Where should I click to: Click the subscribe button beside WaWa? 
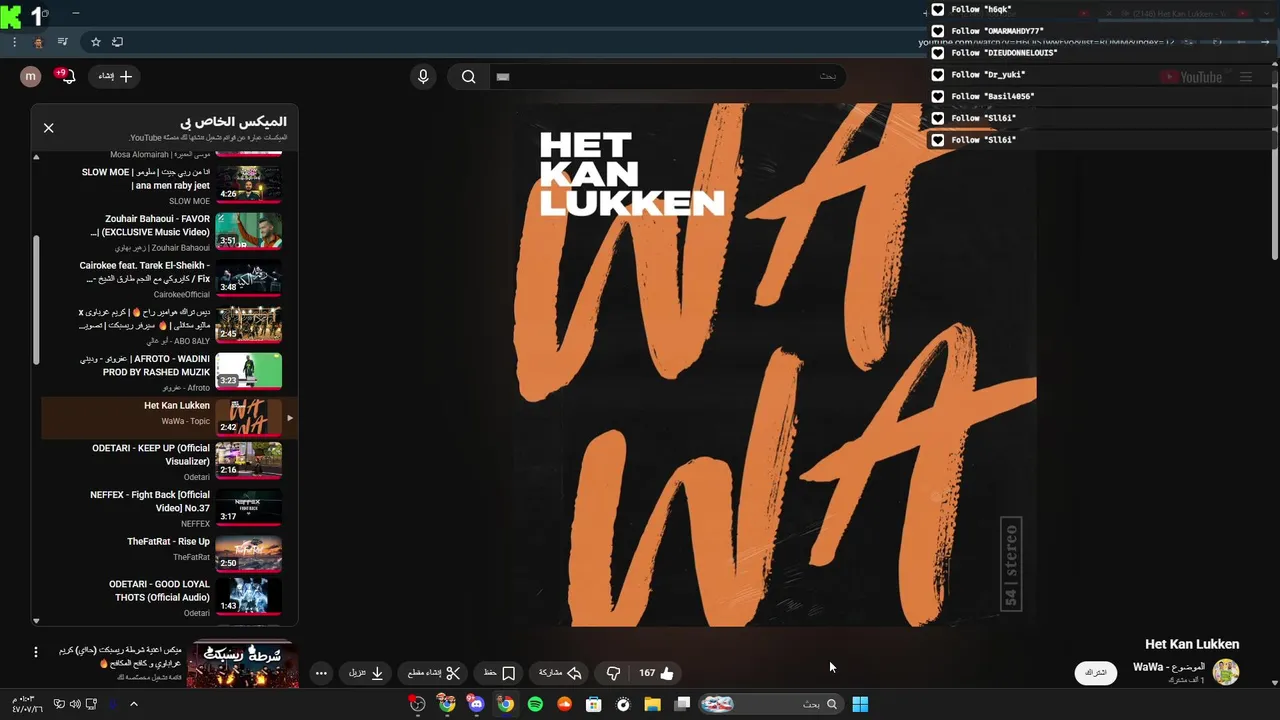coord(1096,673)
